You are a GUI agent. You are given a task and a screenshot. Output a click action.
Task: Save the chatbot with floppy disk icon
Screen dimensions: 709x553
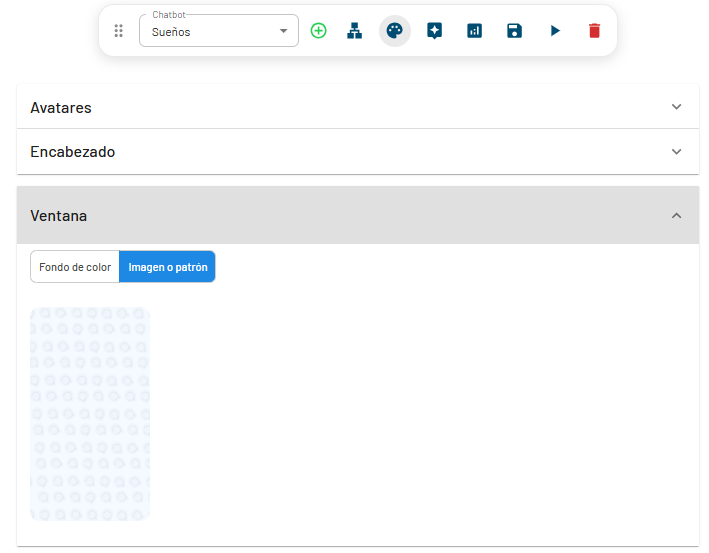pyautogui.click(x=514, y=31)
